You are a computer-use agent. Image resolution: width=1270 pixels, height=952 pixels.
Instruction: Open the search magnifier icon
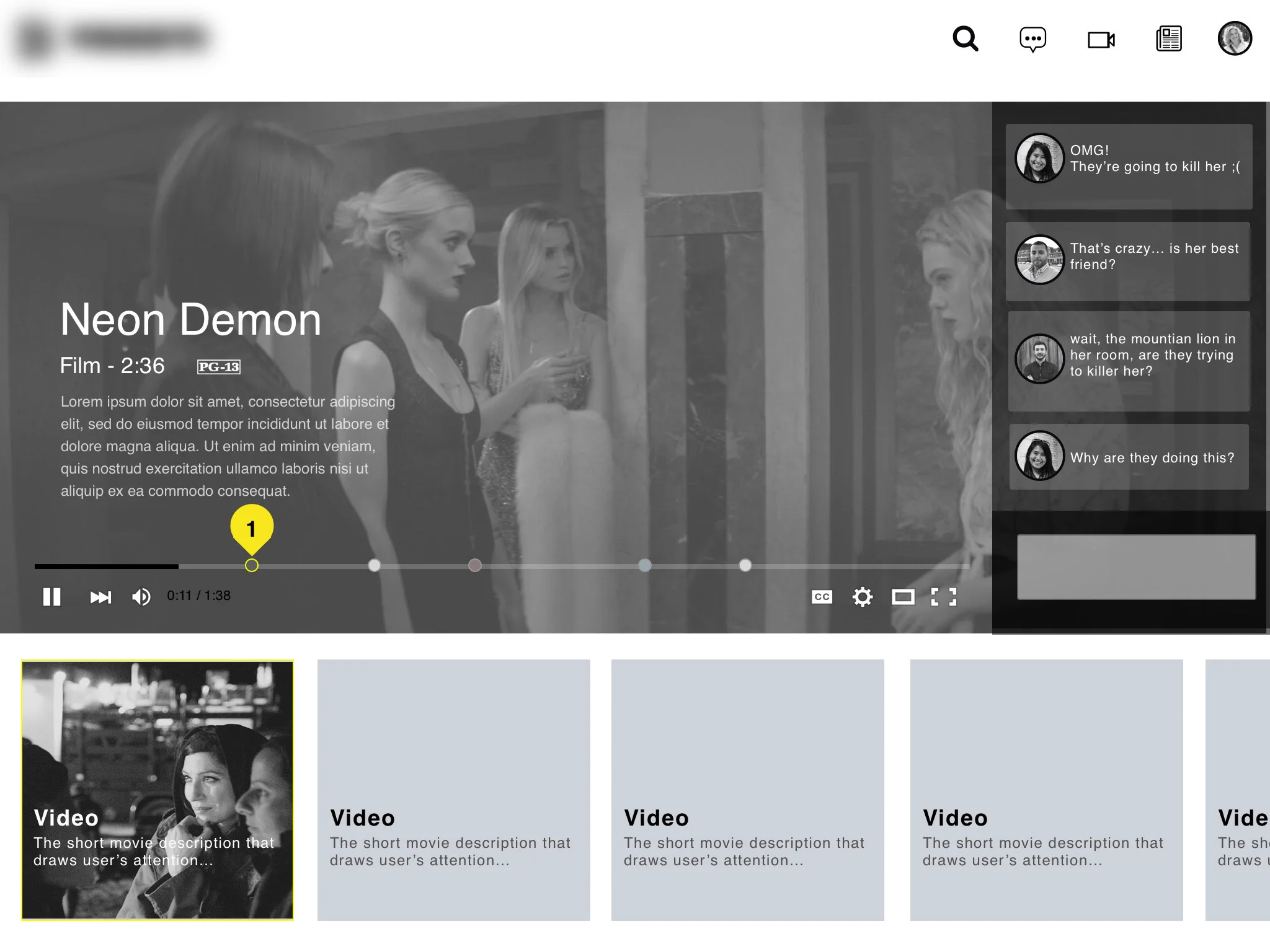point(966,38)
